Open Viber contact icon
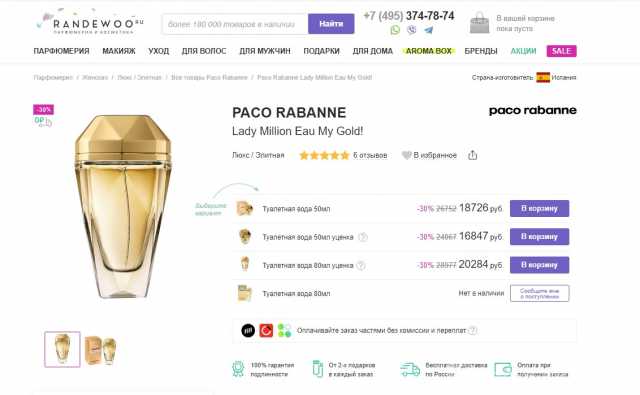Viewport: 640px width, 395px height. click(x=411, y=30)
